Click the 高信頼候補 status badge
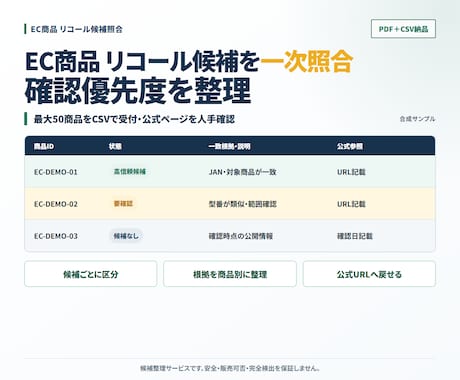The width and height of the screenshot is (460, 380). (130, 172)
